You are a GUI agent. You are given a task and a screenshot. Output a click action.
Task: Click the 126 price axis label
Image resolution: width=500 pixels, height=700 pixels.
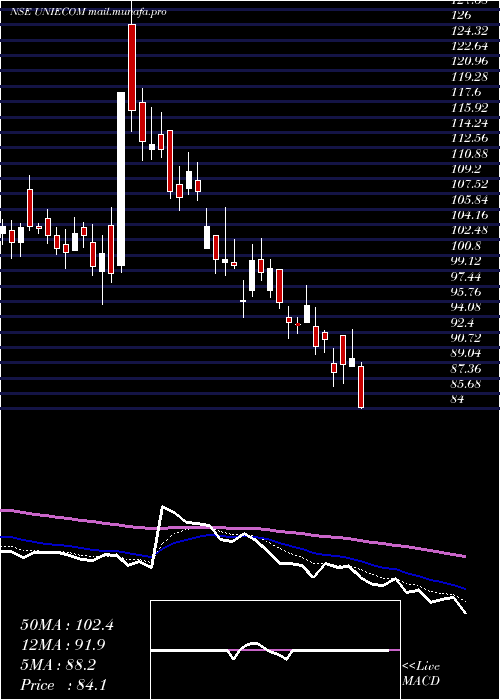tap(461, 15)
